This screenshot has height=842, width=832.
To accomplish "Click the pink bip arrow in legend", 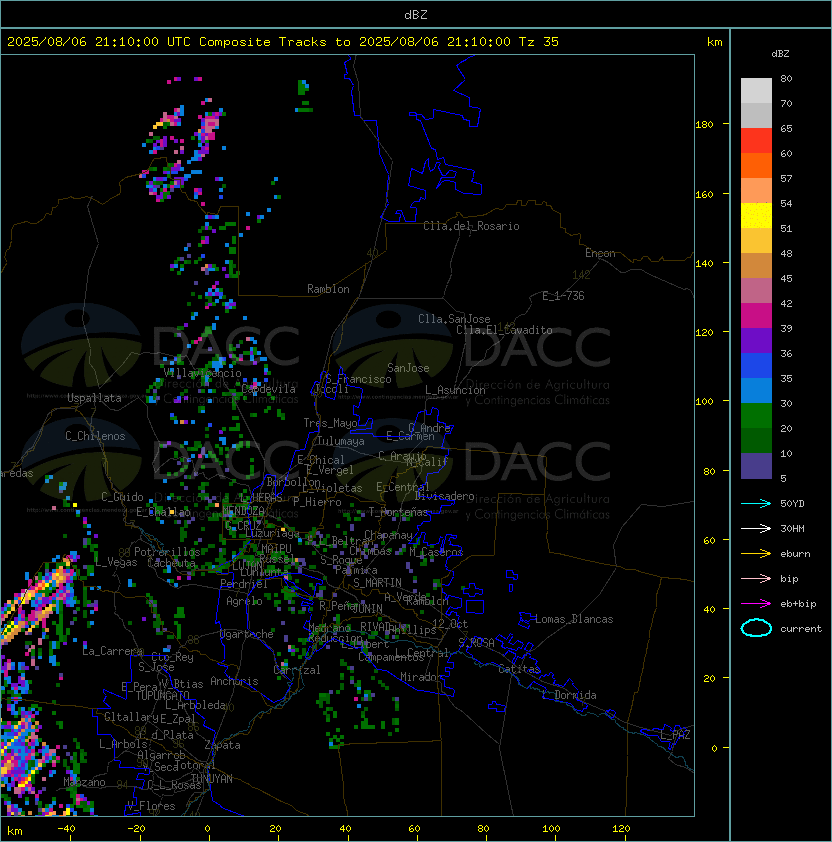I will pos(756,579).
